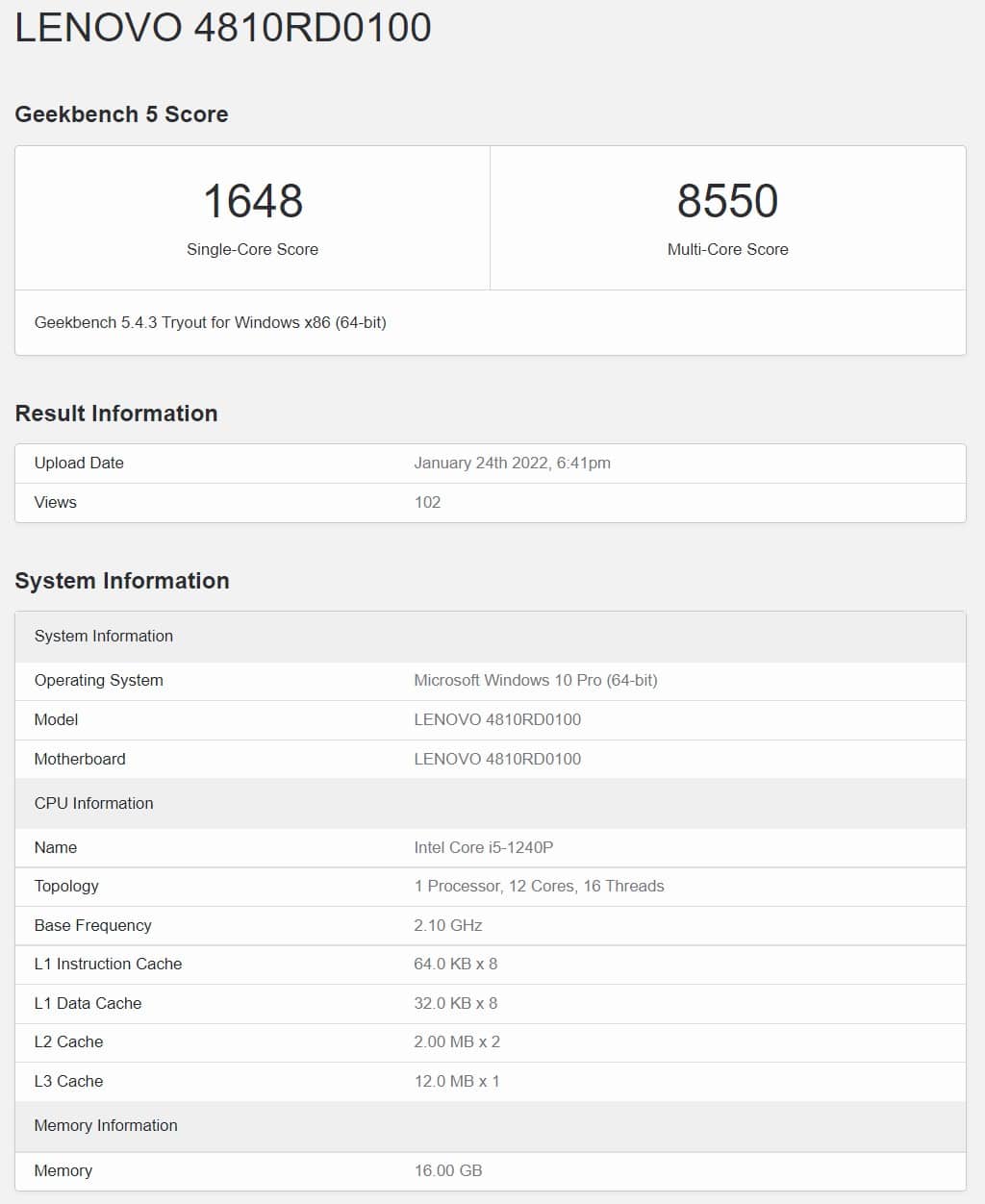Click the L1 Instruction Cache value
This screenshot has width=985, height=1204.
point(456,964)
